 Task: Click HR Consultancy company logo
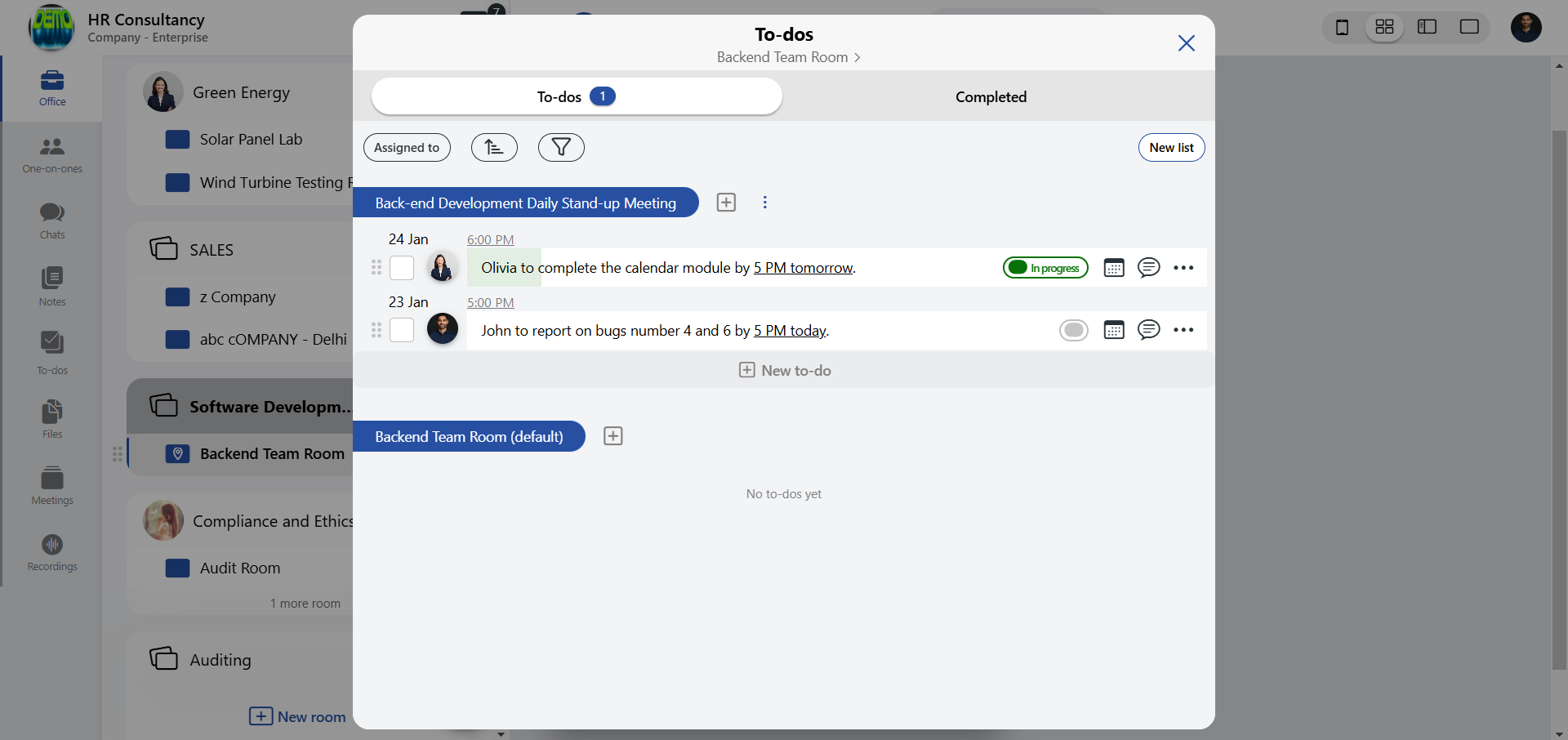[x=51, y=27]
